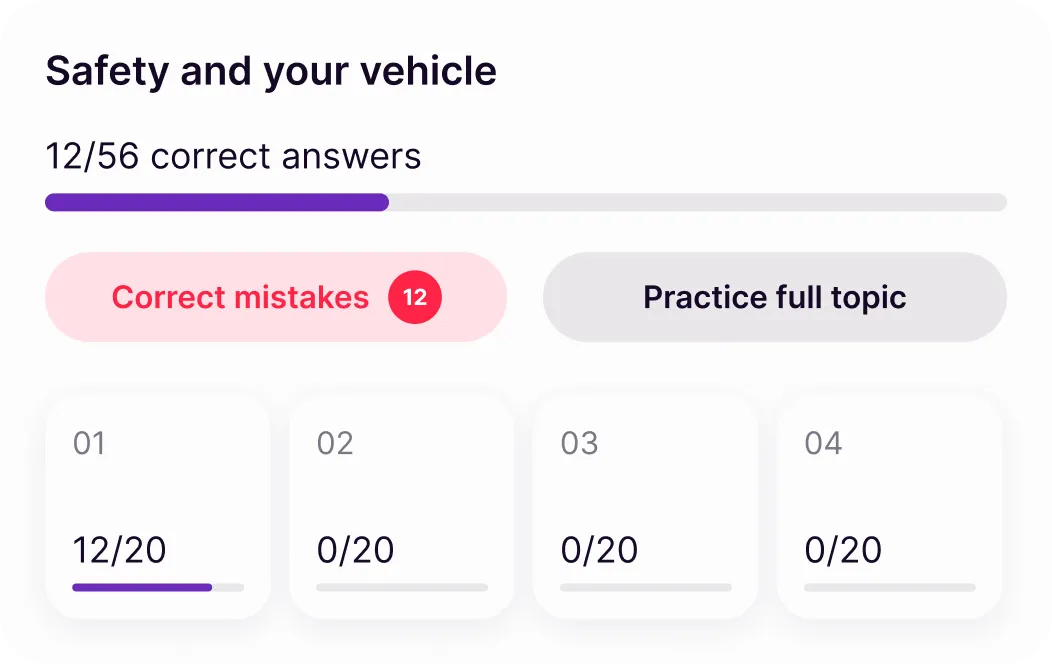
Task: Click card 04's empty progress bar
Action: point(889,587)
